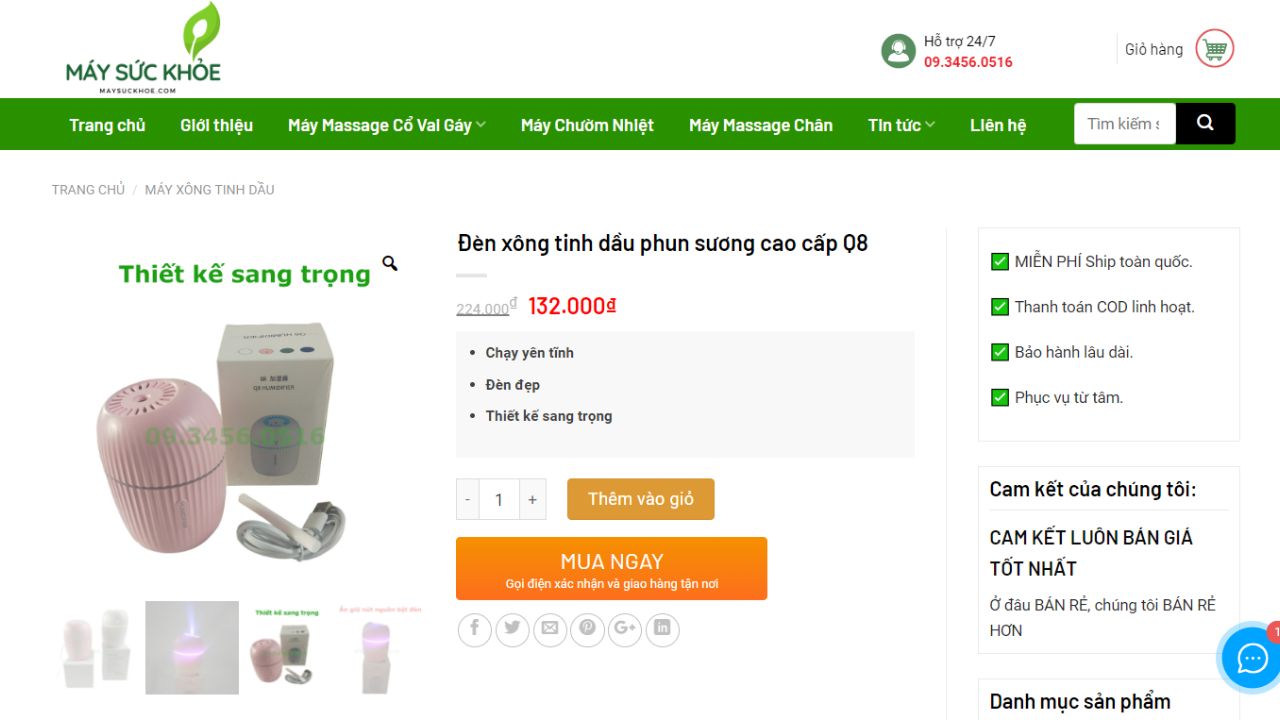
Task: Open the live chat bubble
Action: click(x=1252, y=658)
